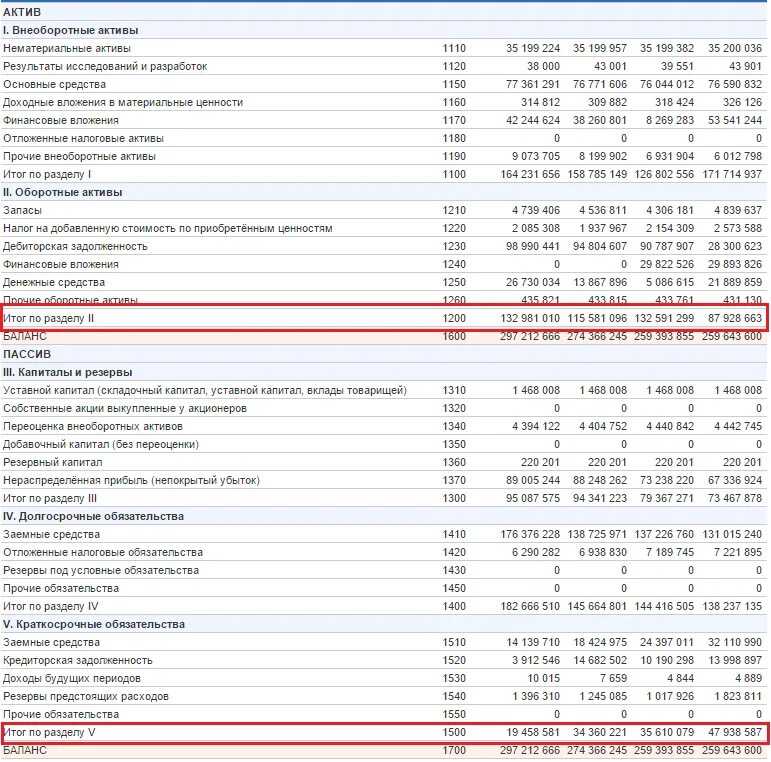Click 'Резервы под условные обязательства' label
Viewport: 771px width, 762px height.
(101, 570)
